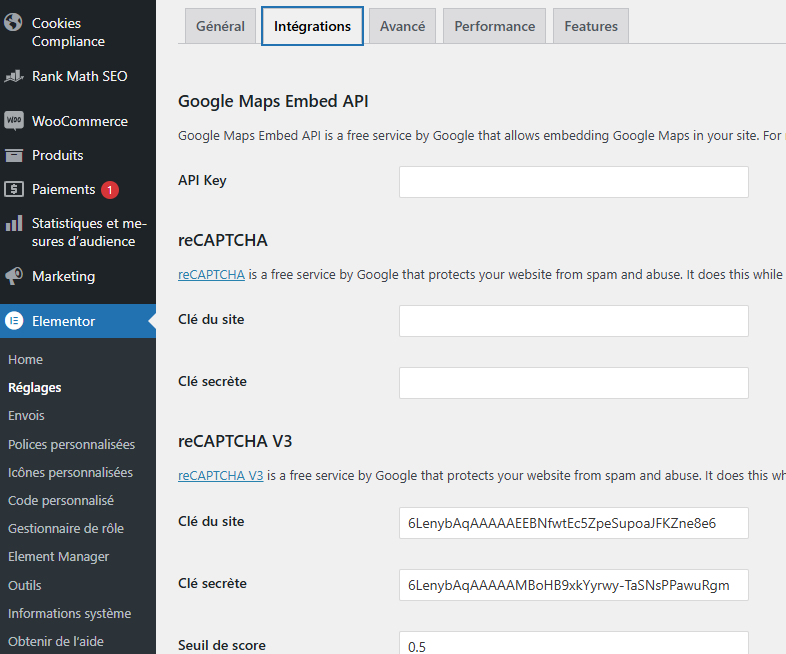This screenshot has width=786, height=654.
Task: Switch to the Général tab
Action: click(220, 26)
